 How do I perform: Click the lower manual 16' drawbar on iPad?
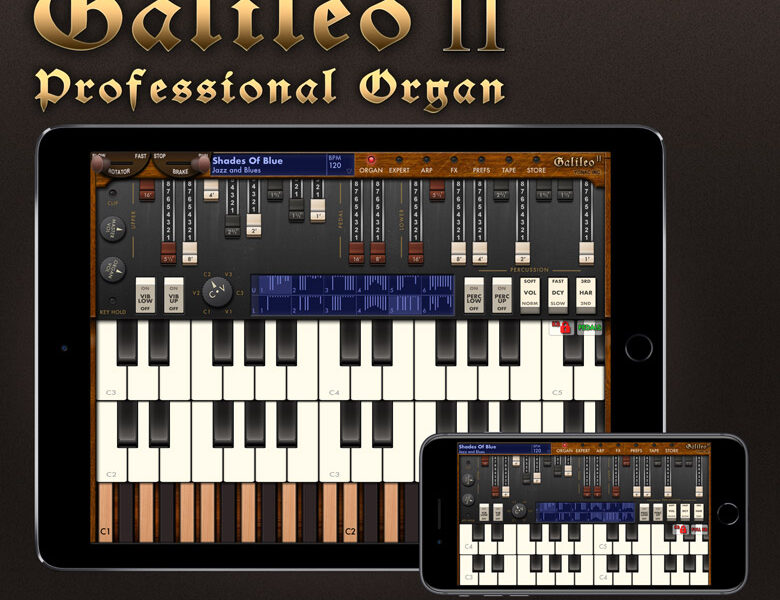[415, 253]
